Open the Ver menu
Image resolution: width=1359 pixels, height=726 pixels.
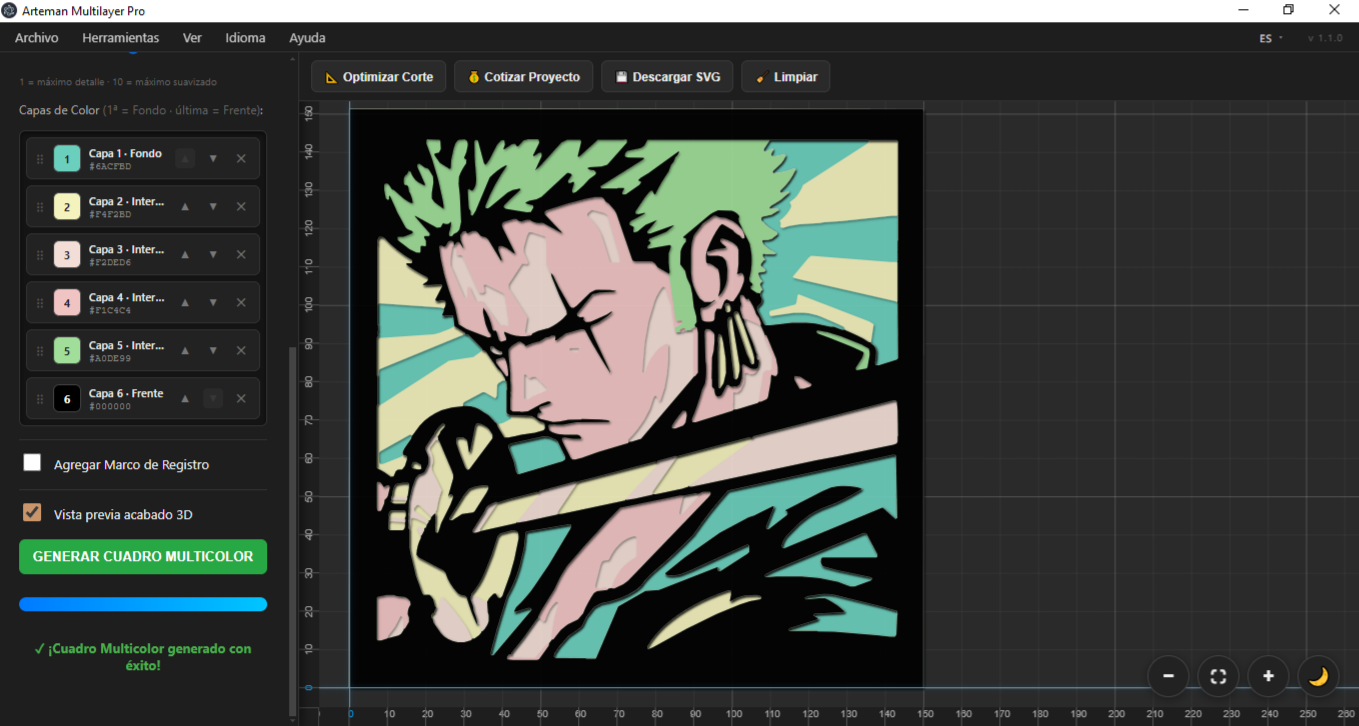[x=192, y=38]
